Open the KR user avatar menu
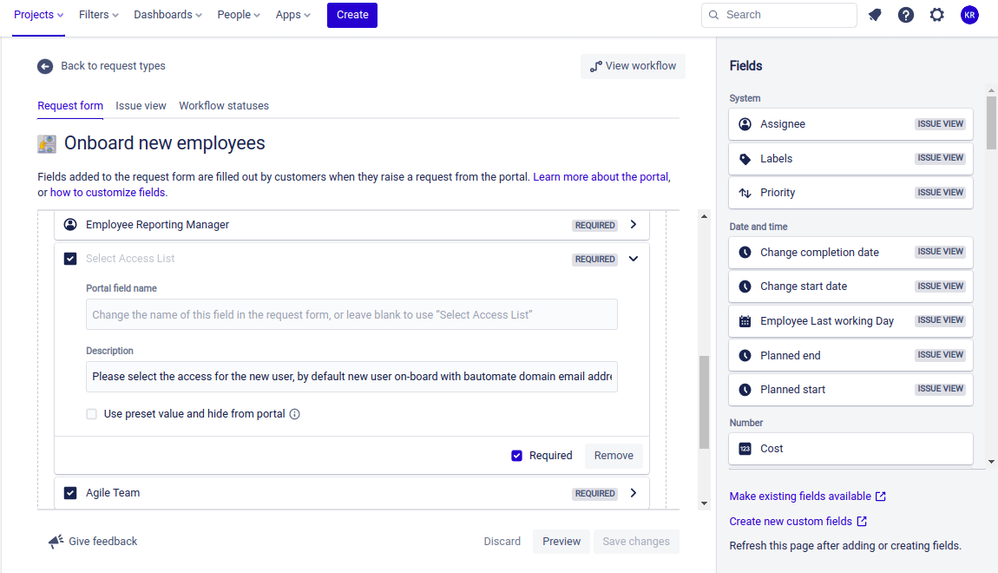Screen dimensions: 998x573 pos(969,15)
